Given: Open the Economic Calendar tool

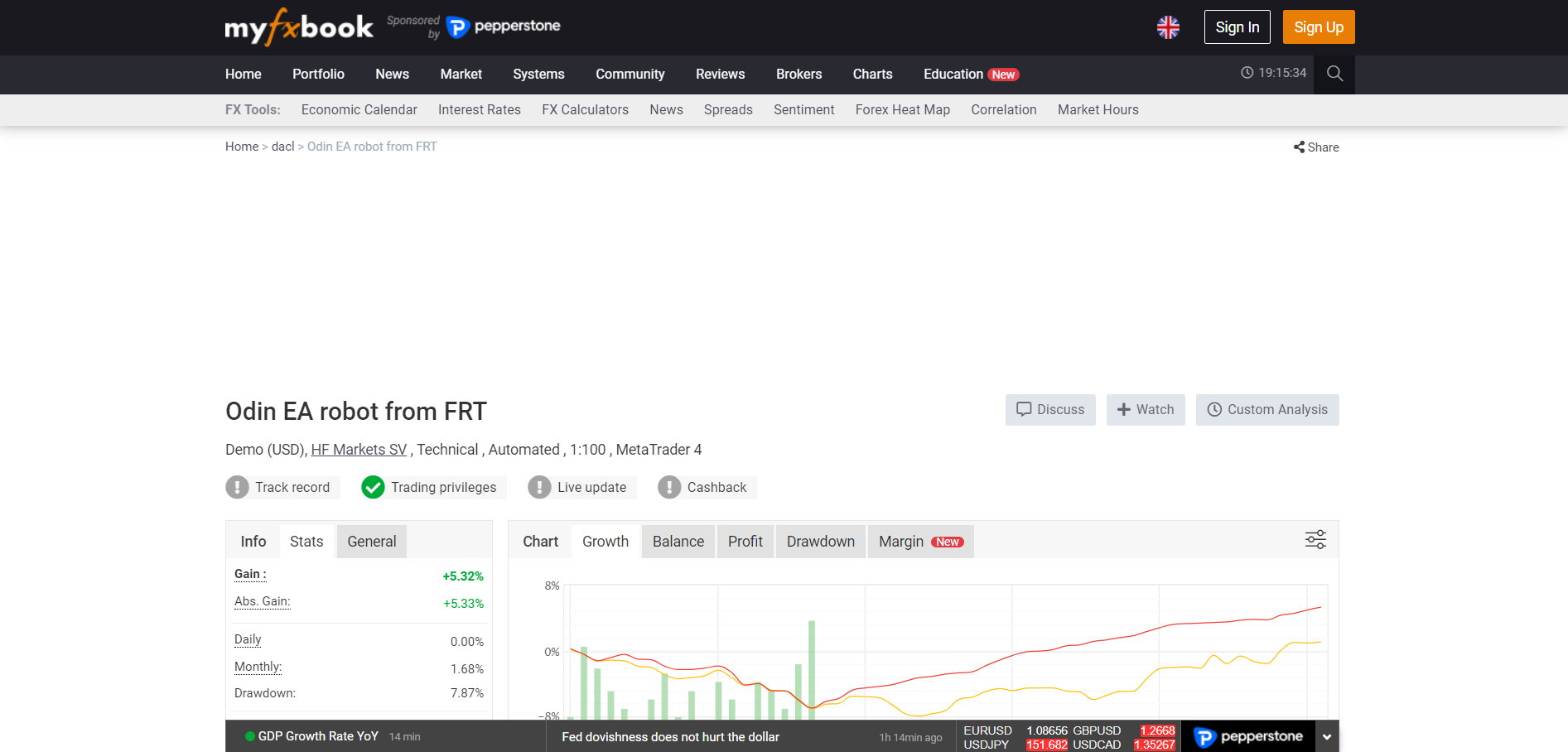Looking at the screenshot, I should pyautogui.click(x=359, y=110).
